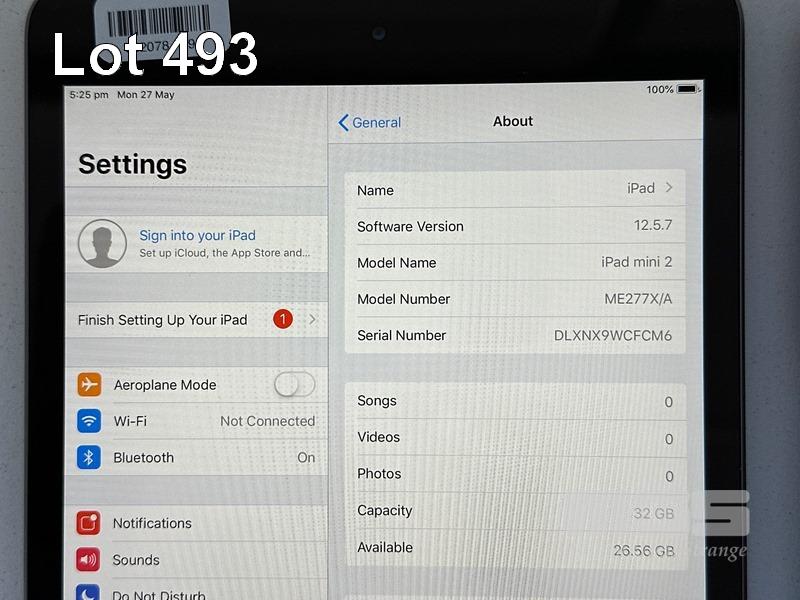800x600 pixels.
Task: Tap the blue Wi-Fi icon
Action: pyautogui.click(x=90, y=421)
